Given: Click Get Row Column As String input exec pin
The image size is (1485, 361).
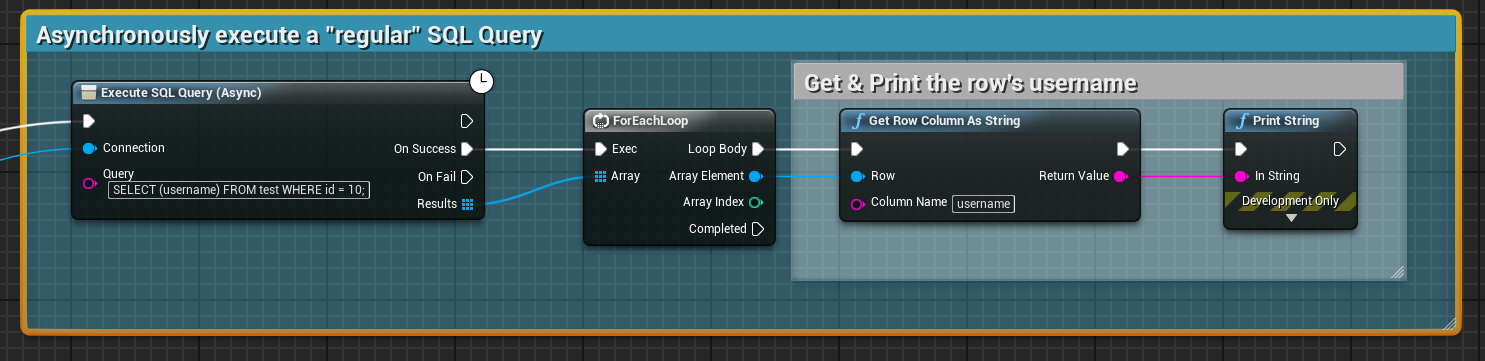Looking at the screenshot, I should coord(857,149).
